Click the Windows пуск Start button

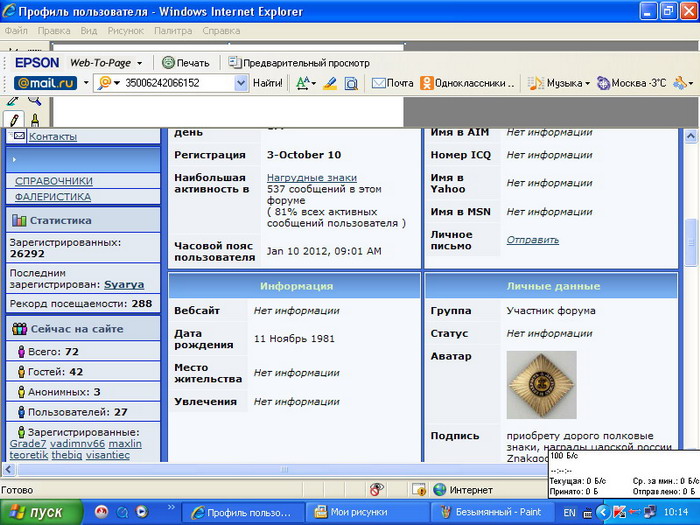[38, 512]
